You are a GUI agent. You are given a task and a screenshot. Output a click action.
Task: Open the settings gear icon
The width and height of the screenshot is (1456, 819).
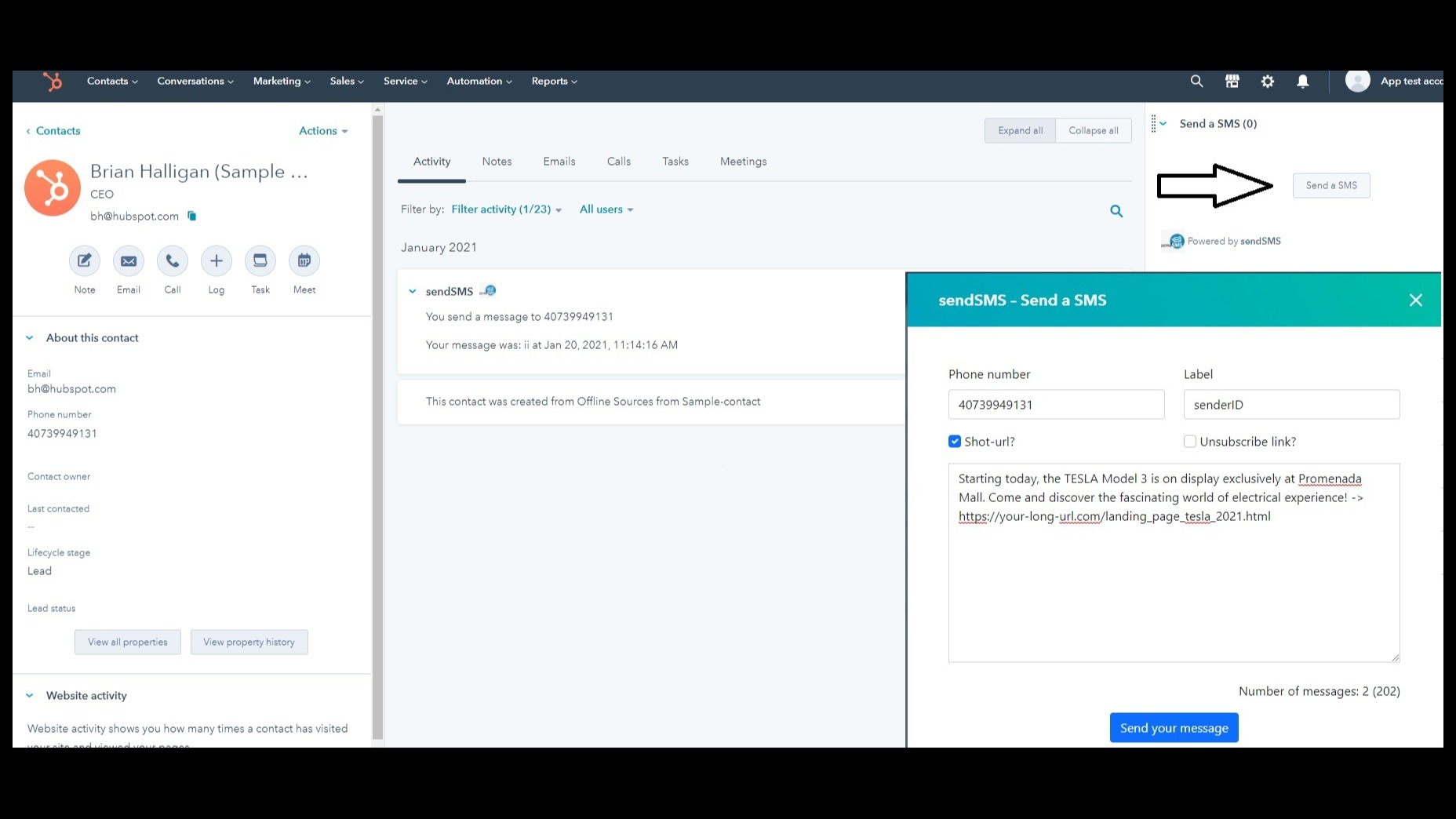(x=1267, y=82)
